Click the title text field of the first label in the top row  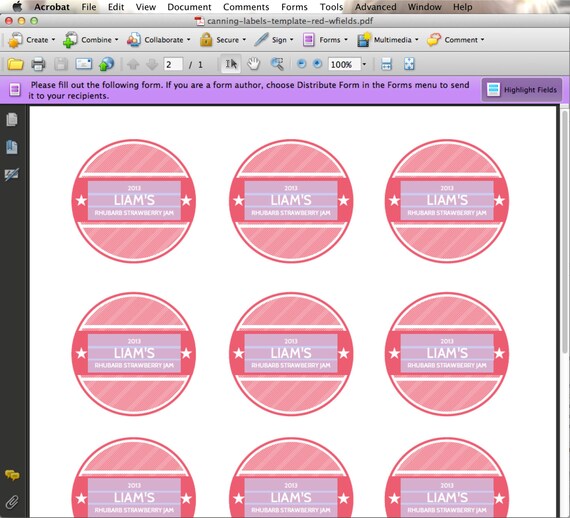pyautogui.click(x=134, y=200)
